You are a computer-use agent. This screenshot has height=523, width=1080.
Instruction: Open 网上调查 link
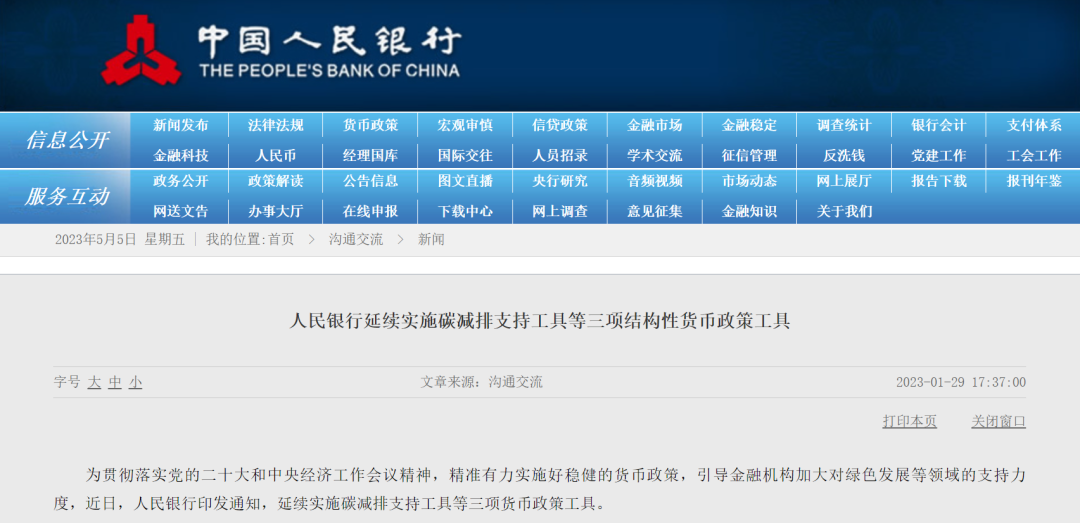click(x=560, y=212)
